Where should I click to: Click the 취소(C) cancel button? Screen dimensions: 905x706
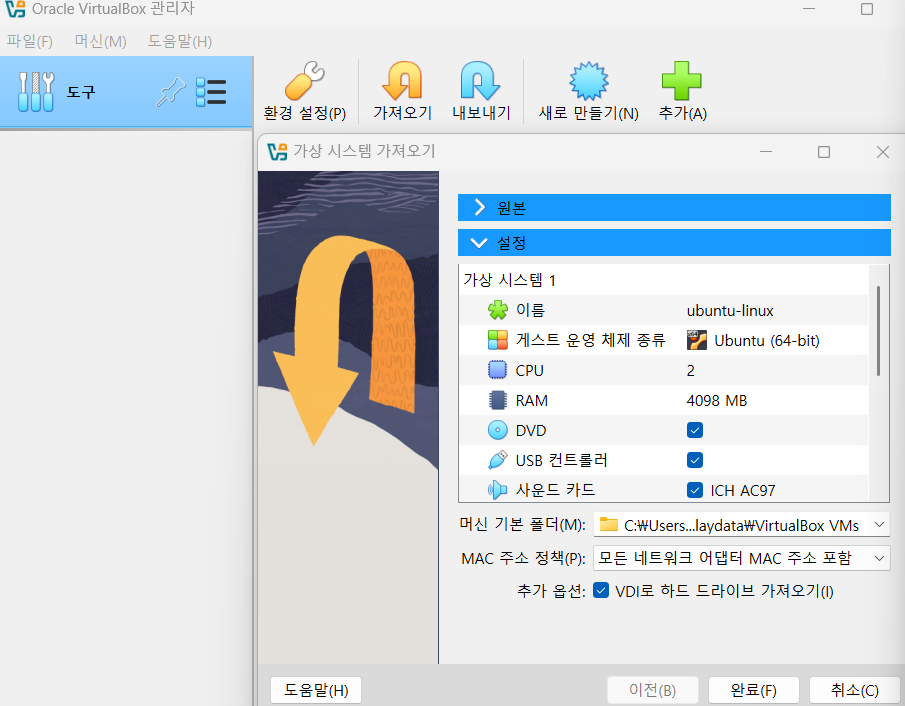(854, 690)
